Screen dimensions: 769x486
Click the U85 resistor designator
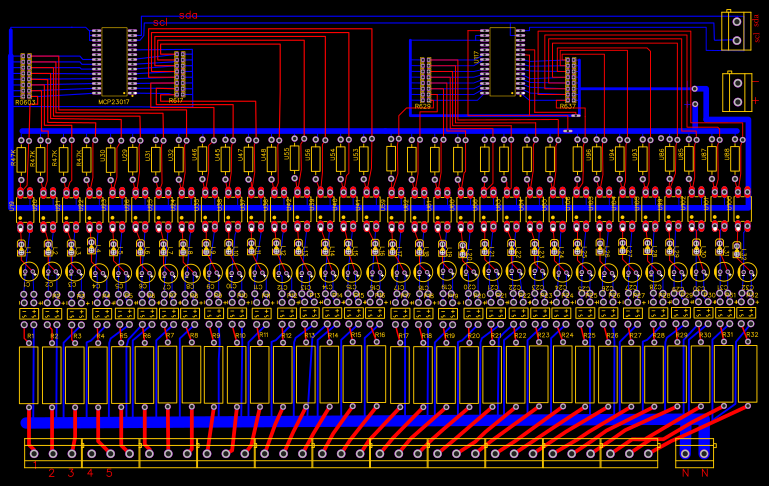pos(681,154)
